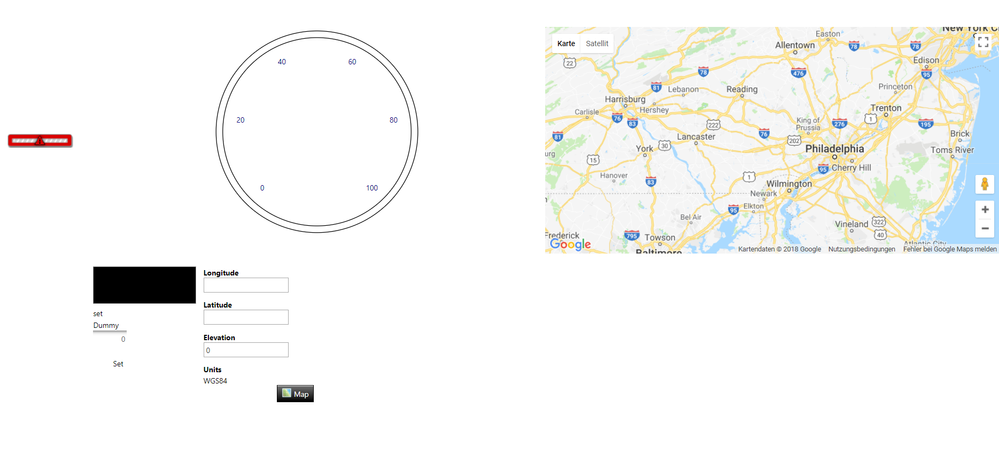Open the Nutzungsbedingungen link

point(861,249)
